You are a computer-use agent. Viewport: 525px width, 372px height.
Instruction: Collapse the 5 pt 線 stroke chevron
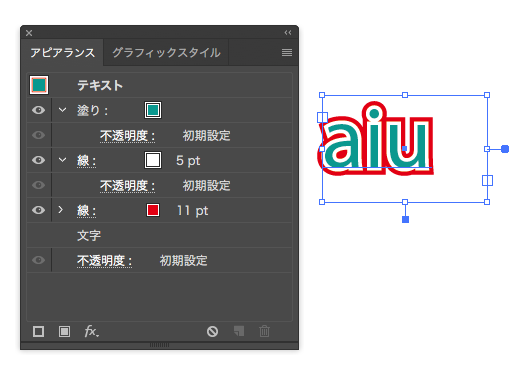62,160
